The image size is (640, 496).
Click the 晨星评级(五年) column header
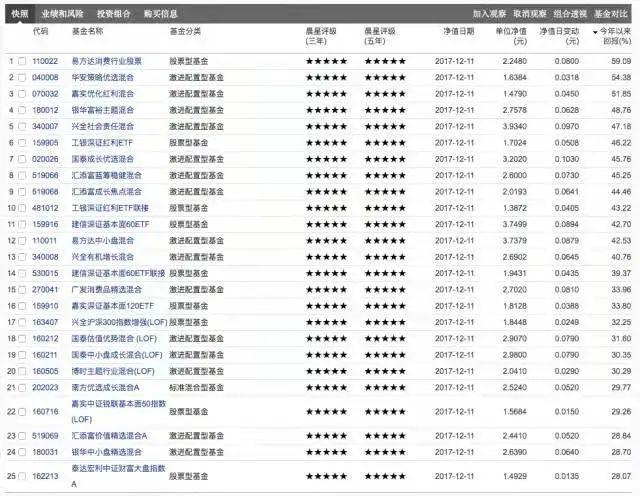[x=380, y=36]
